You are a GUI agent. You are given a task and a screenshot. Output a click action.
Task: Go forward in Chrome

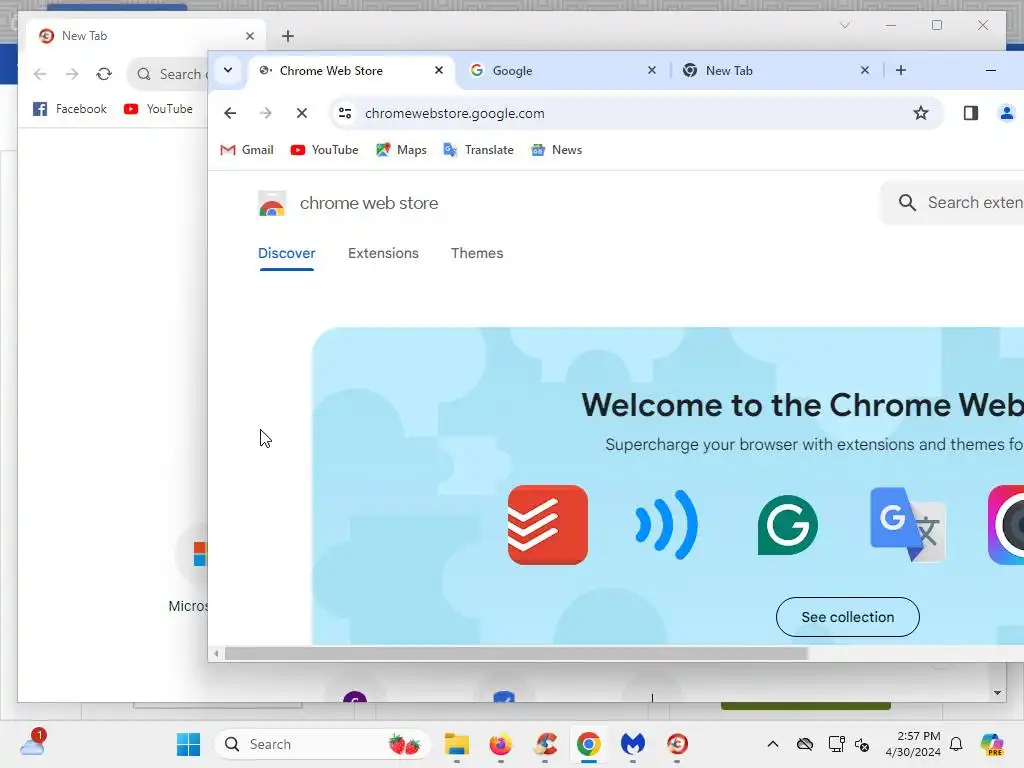coord(265,113)
